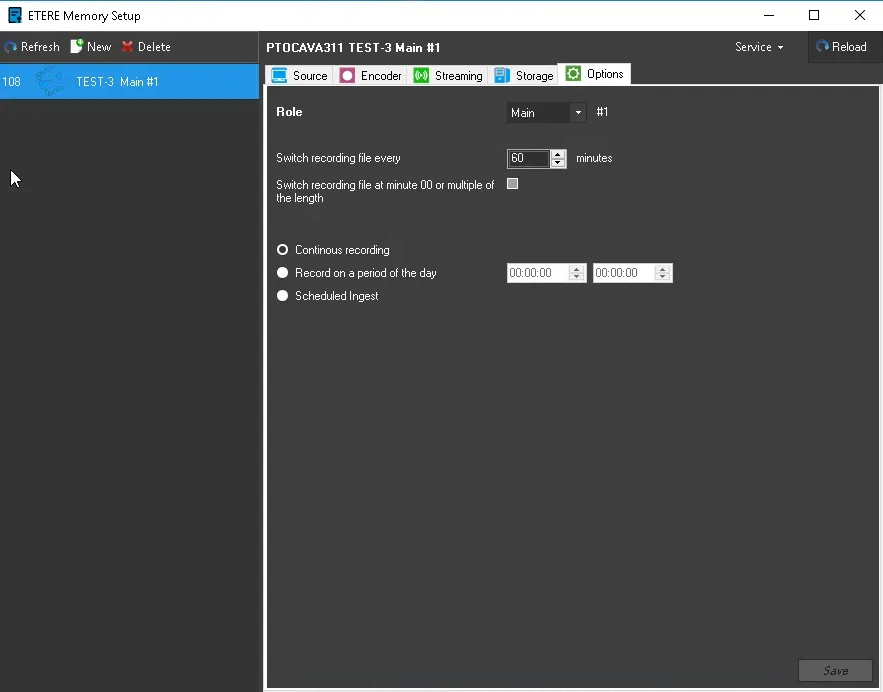Select the Continous recording radio button
The width and height of the screenshot is (883, 692).
click(x=283, y=250)
